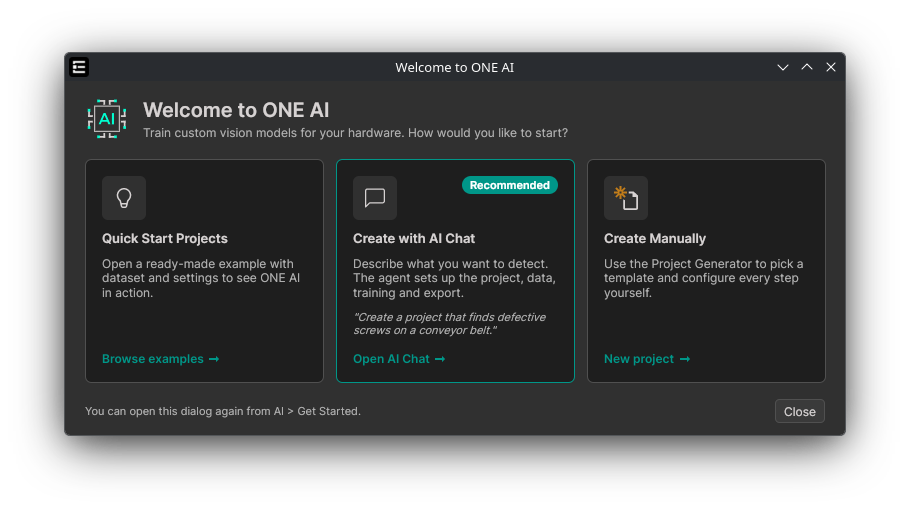Image resolution: width=910 pixels, height=512 pixels.
Task: Click the defective screws example prompt text
Action: (x=450, y=324)
